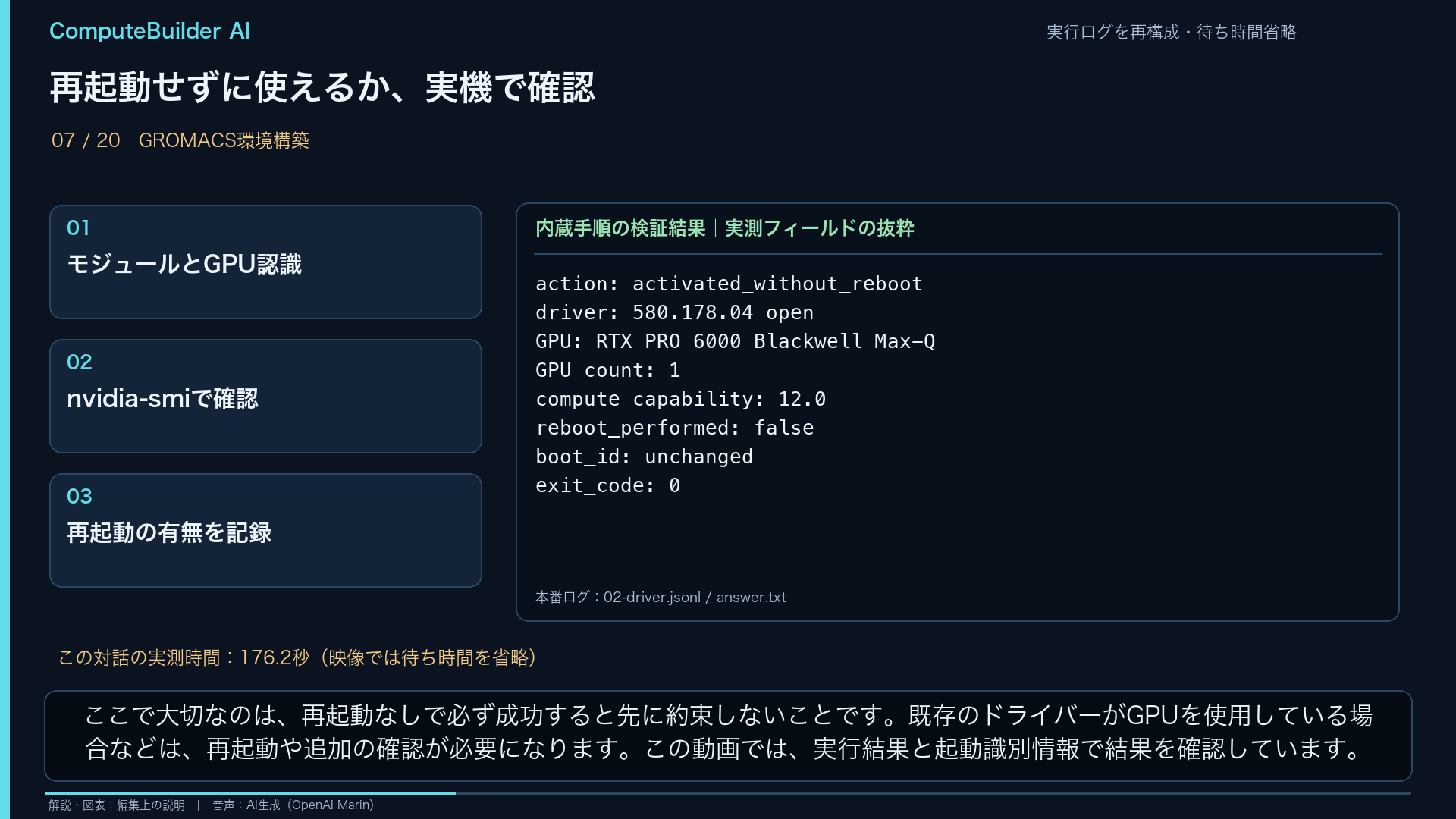Click the GPU: RTX PRO 6000 Blackwell line
Image resolution: width=1456 pixels, height=819 pixels.
pos(735,341)
